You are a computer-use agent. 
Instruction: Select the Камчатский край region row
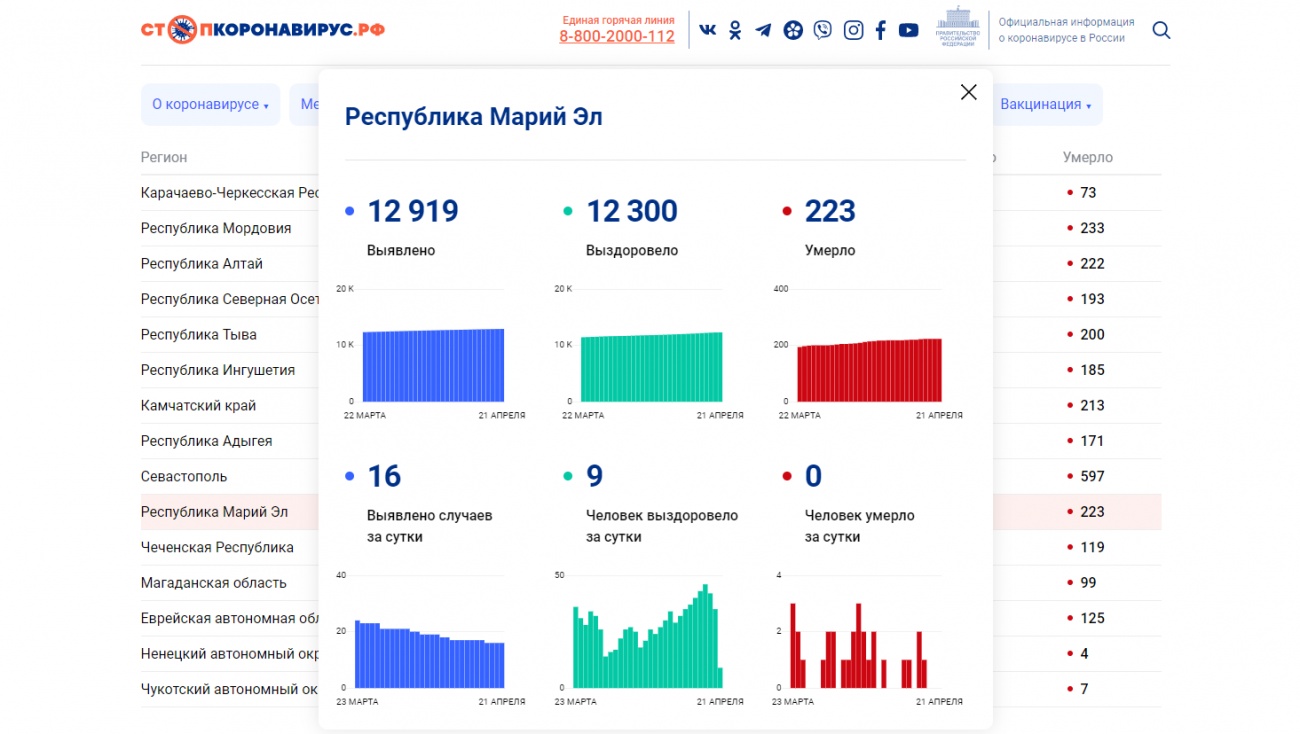(x=198, y=405)
